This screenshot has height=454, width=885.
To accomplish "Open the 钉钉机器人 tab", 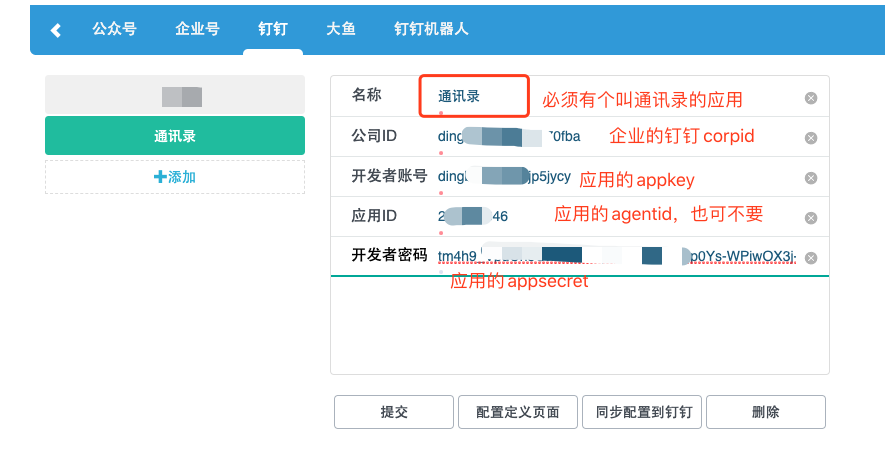I will (x=431, y=29).
